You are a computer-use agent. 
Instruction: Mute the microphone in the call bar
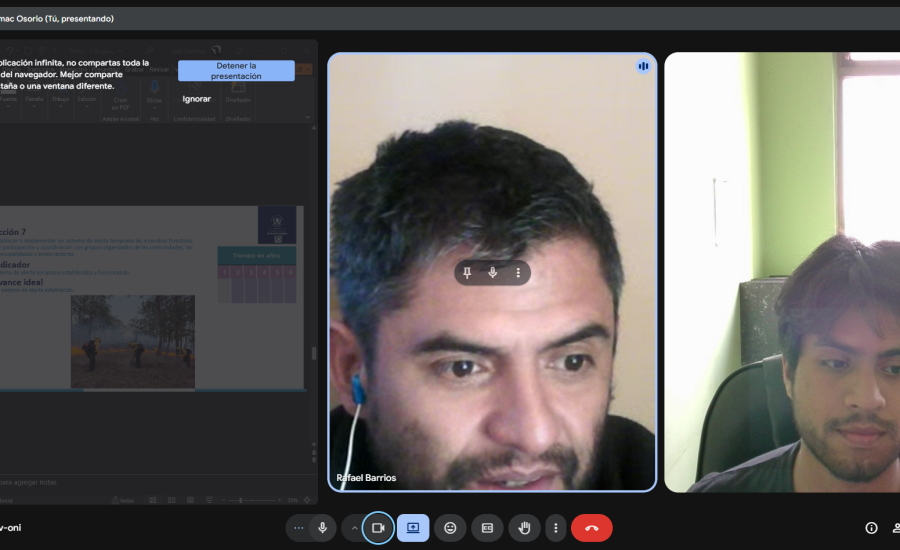(x=322, y=528)
